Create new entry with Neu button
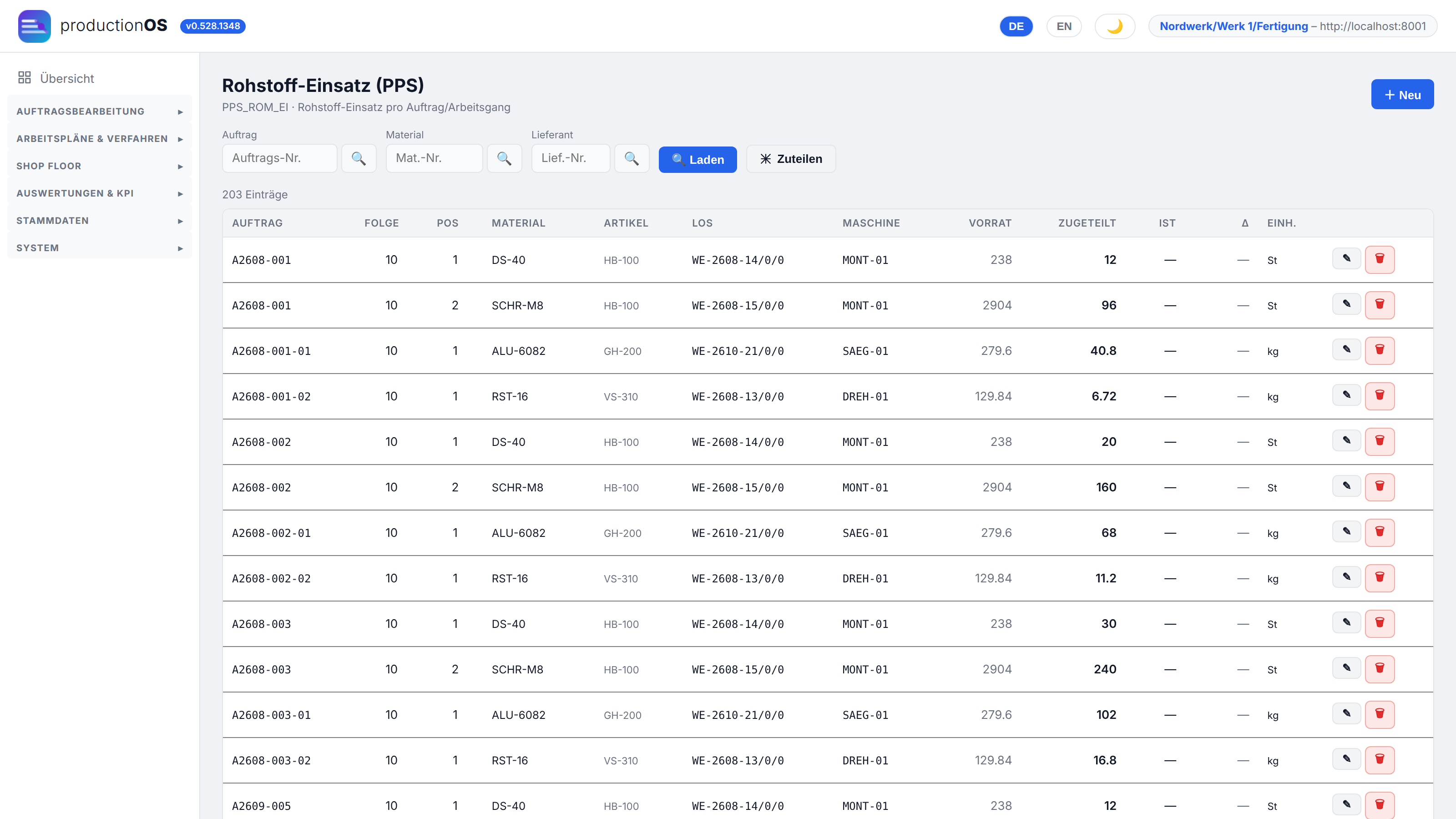The image size is (1456, 819). click(x=1402, y=94)
